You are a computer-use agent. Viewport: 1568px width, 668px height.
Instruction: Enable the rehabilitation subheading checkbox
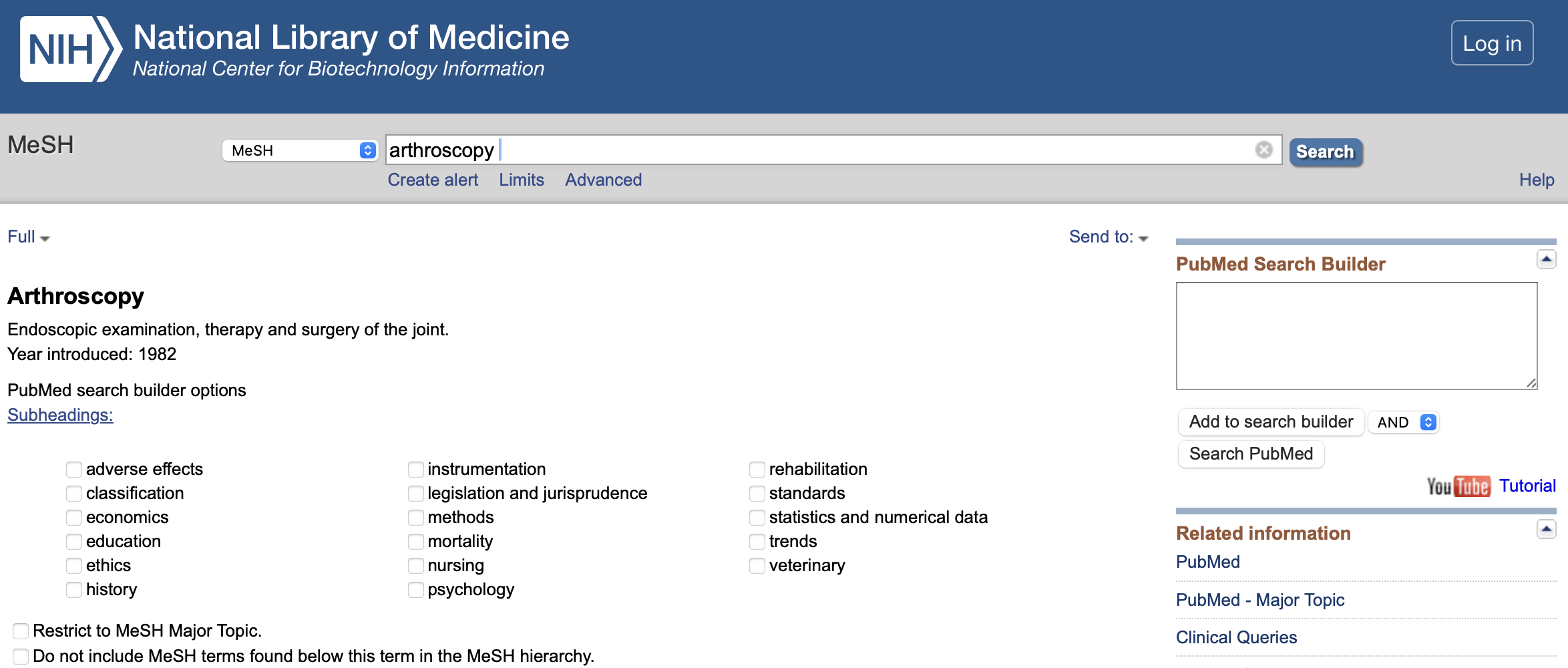[757, 470]
